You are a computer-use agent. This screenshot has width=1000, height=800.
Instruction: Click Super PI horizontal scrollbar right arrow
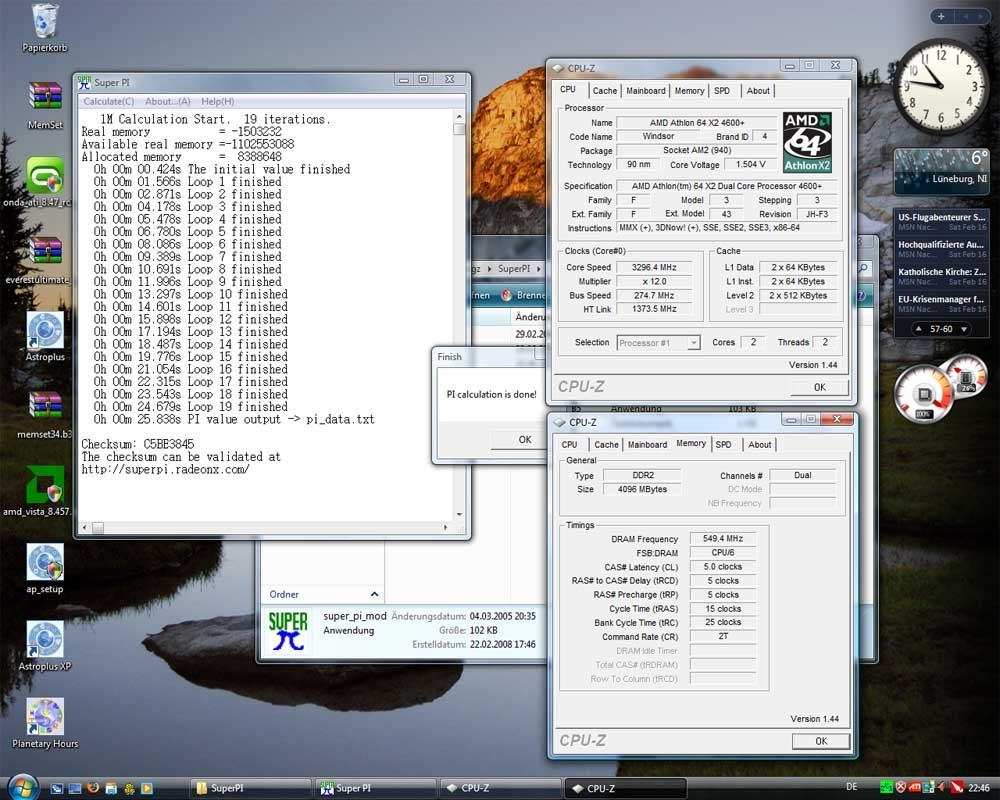pos(445,528)
